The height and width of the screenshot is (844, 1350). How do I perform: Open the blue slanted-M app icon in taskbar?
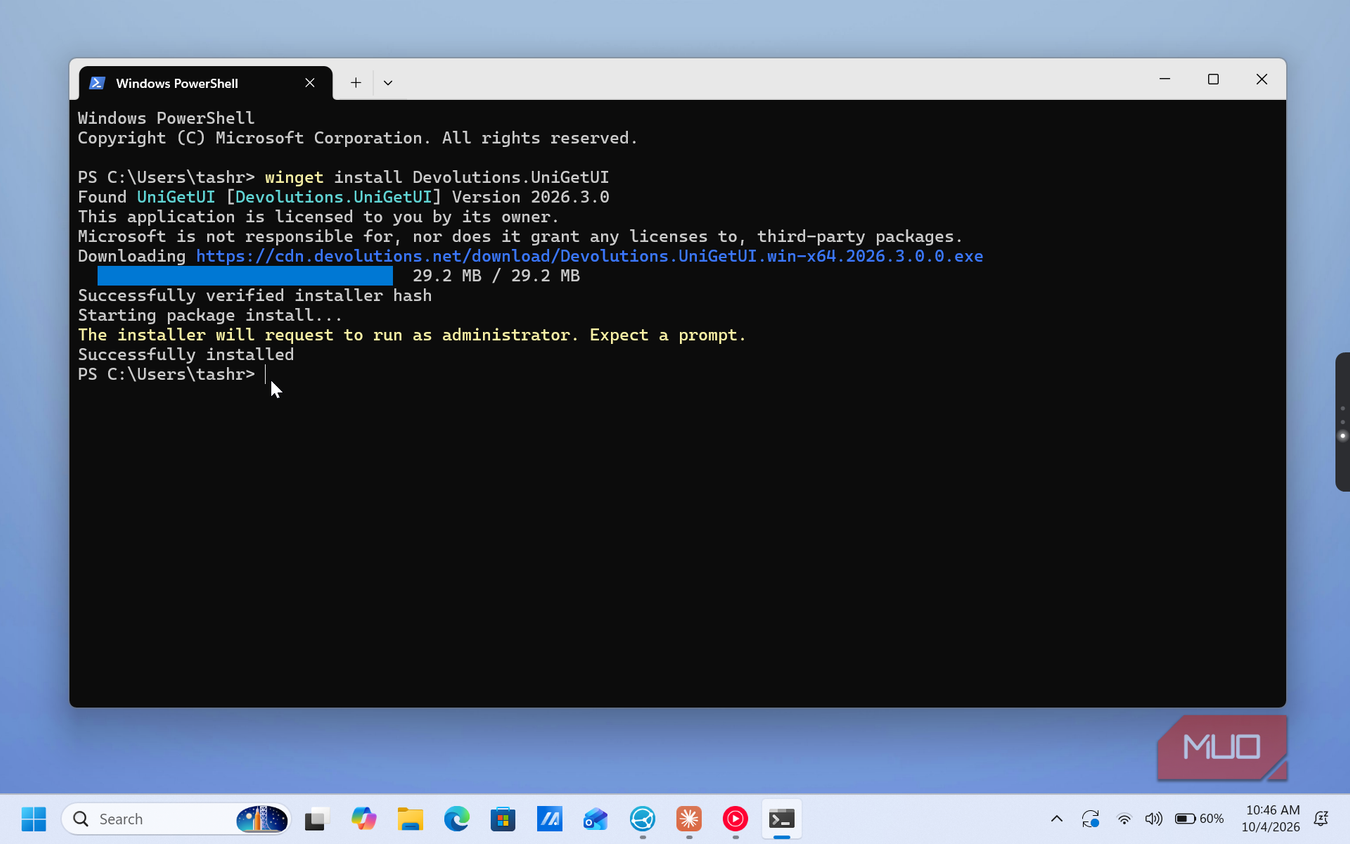[x=549, y=819]
